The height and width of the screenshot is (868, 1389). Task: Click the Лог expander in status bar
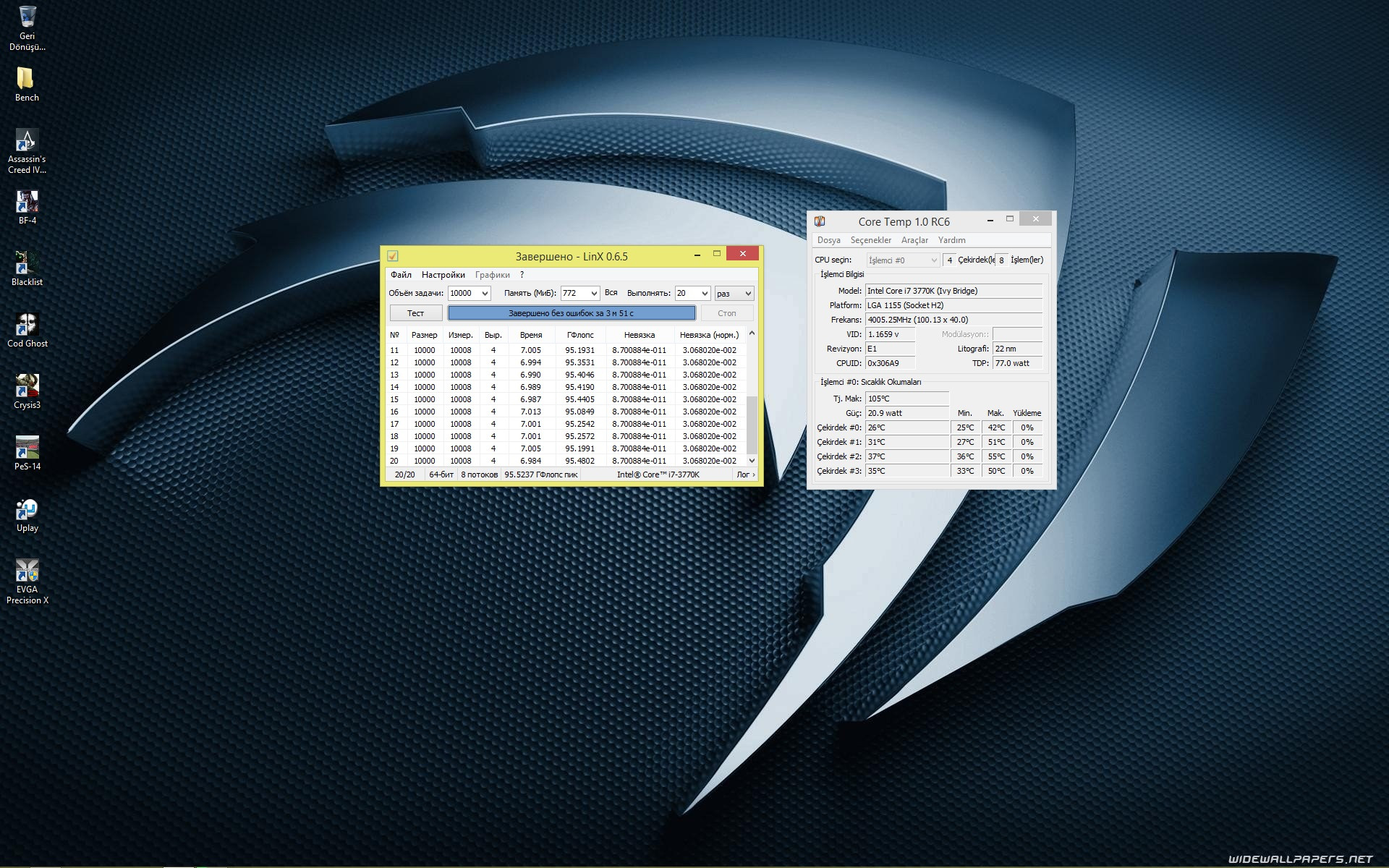tap(745, 475)
